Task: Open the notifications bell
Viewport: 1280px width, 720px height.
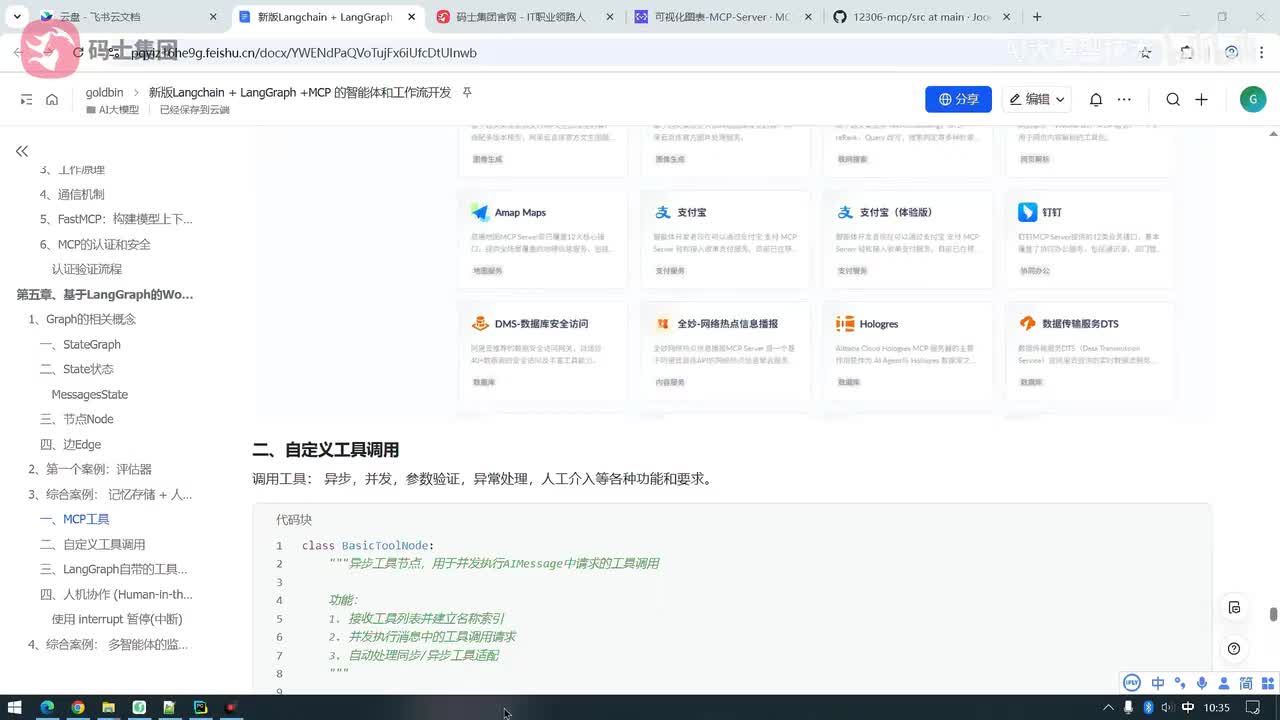Action: coord(1096,99)
